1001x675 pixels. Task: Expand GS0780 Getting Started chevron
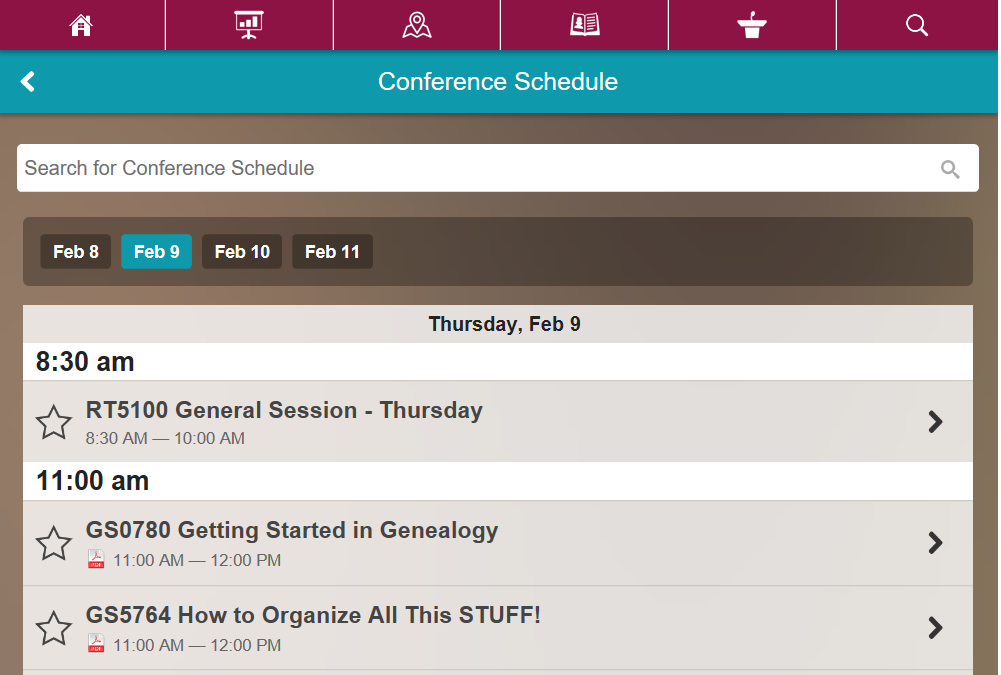point(935,543)
